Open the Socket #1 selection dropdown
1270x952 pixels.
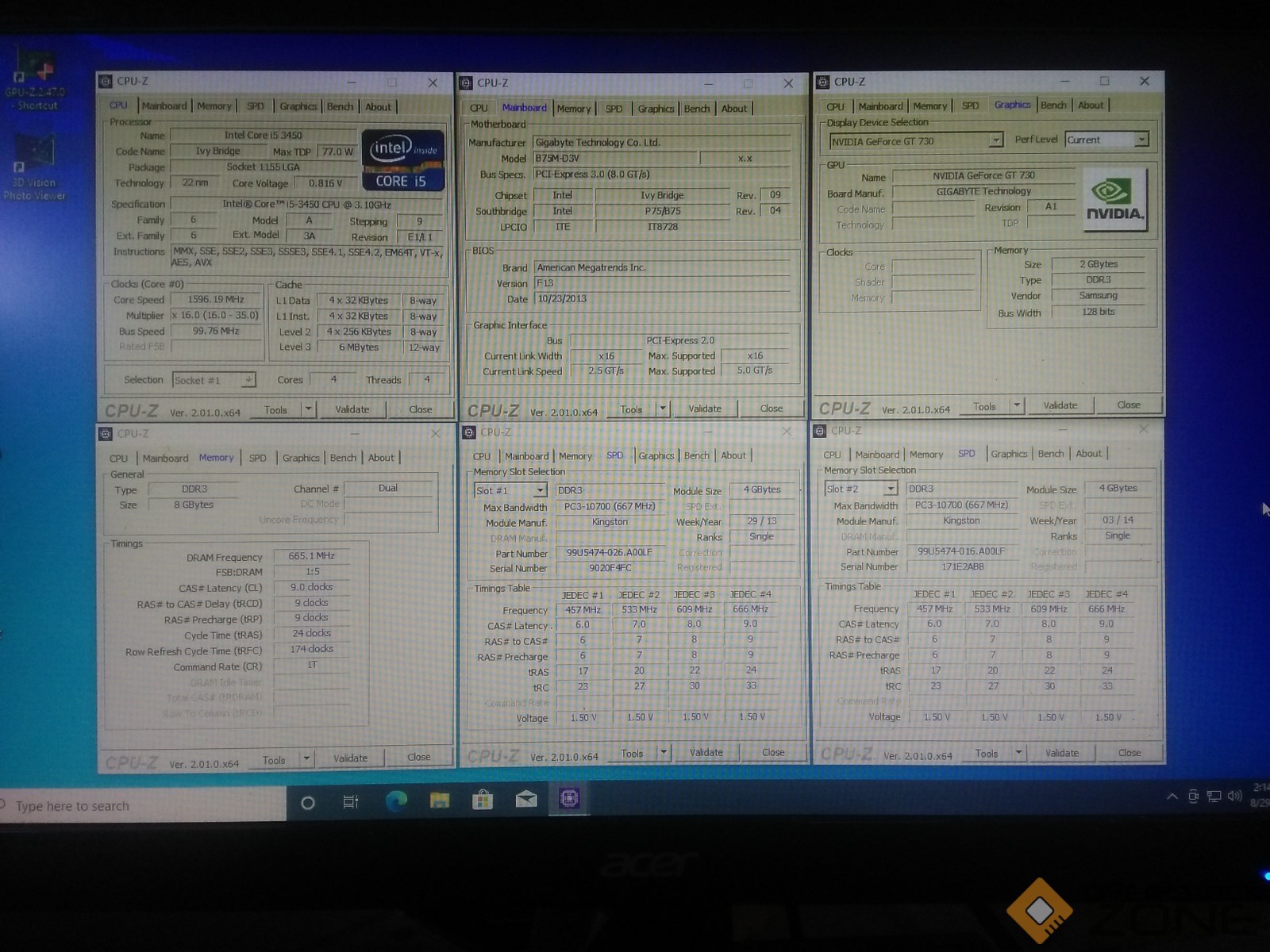pos(248,380)
